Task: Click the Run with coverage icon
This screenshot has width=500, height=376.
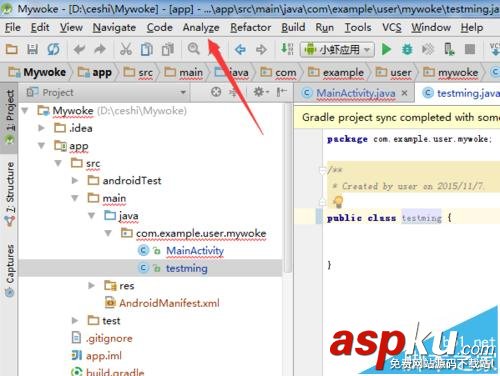Action: (x=428, y=49)
